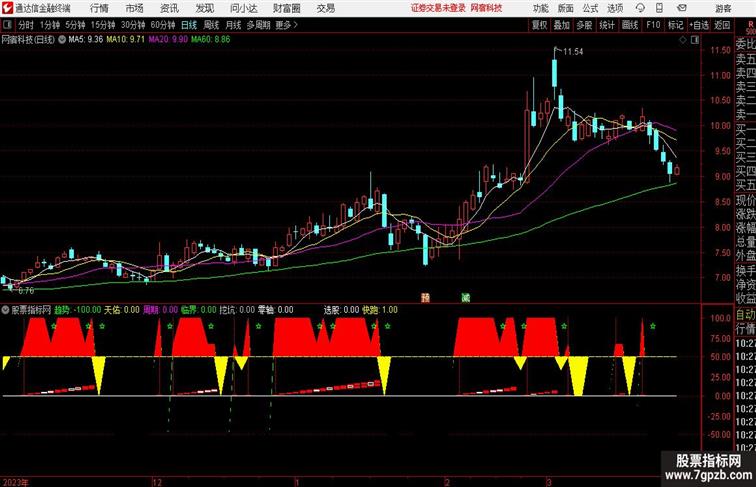Click the 天佑: 0.00 indicator value
The width and height of the screenshot is (756, 487).
click(122, 310)
